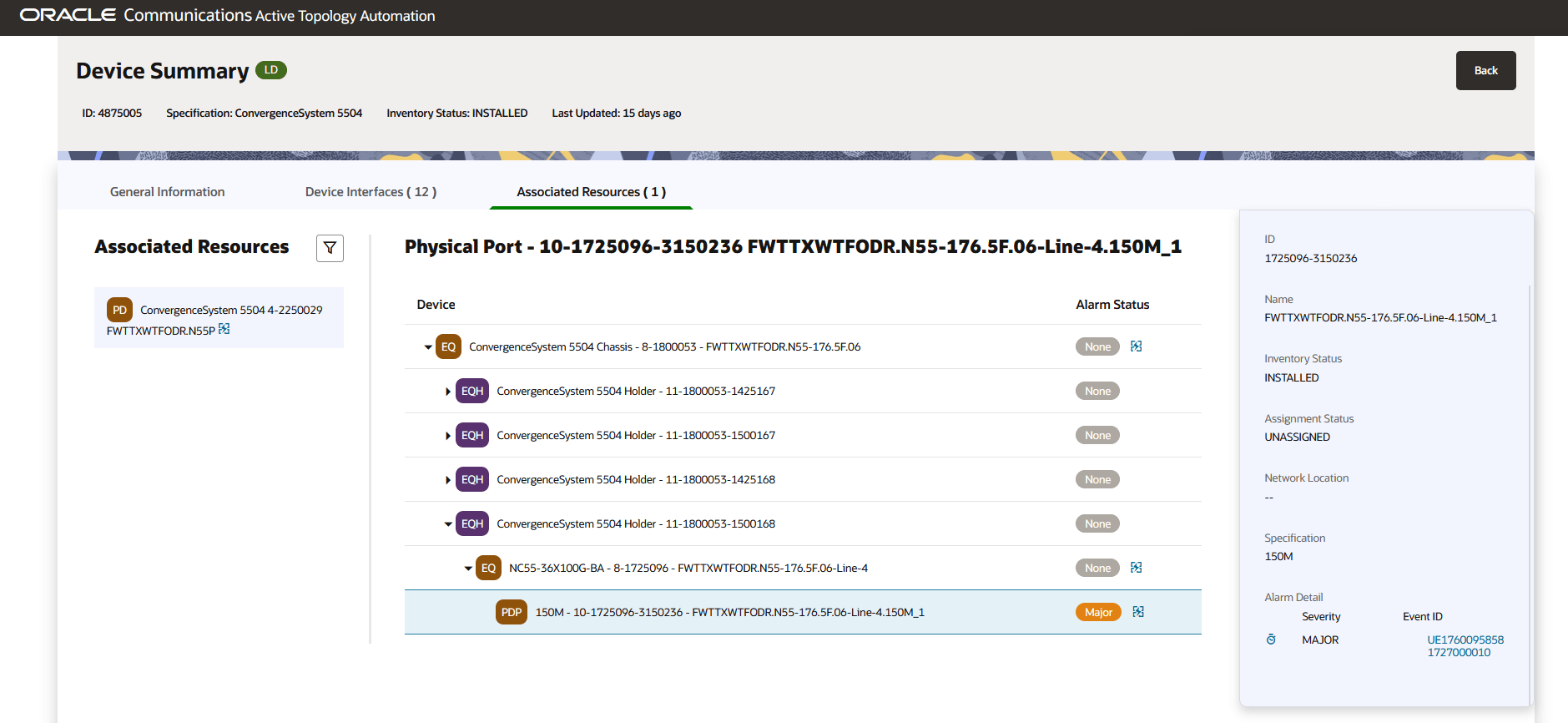Click the Physical Port heading title

pos(793,246)
